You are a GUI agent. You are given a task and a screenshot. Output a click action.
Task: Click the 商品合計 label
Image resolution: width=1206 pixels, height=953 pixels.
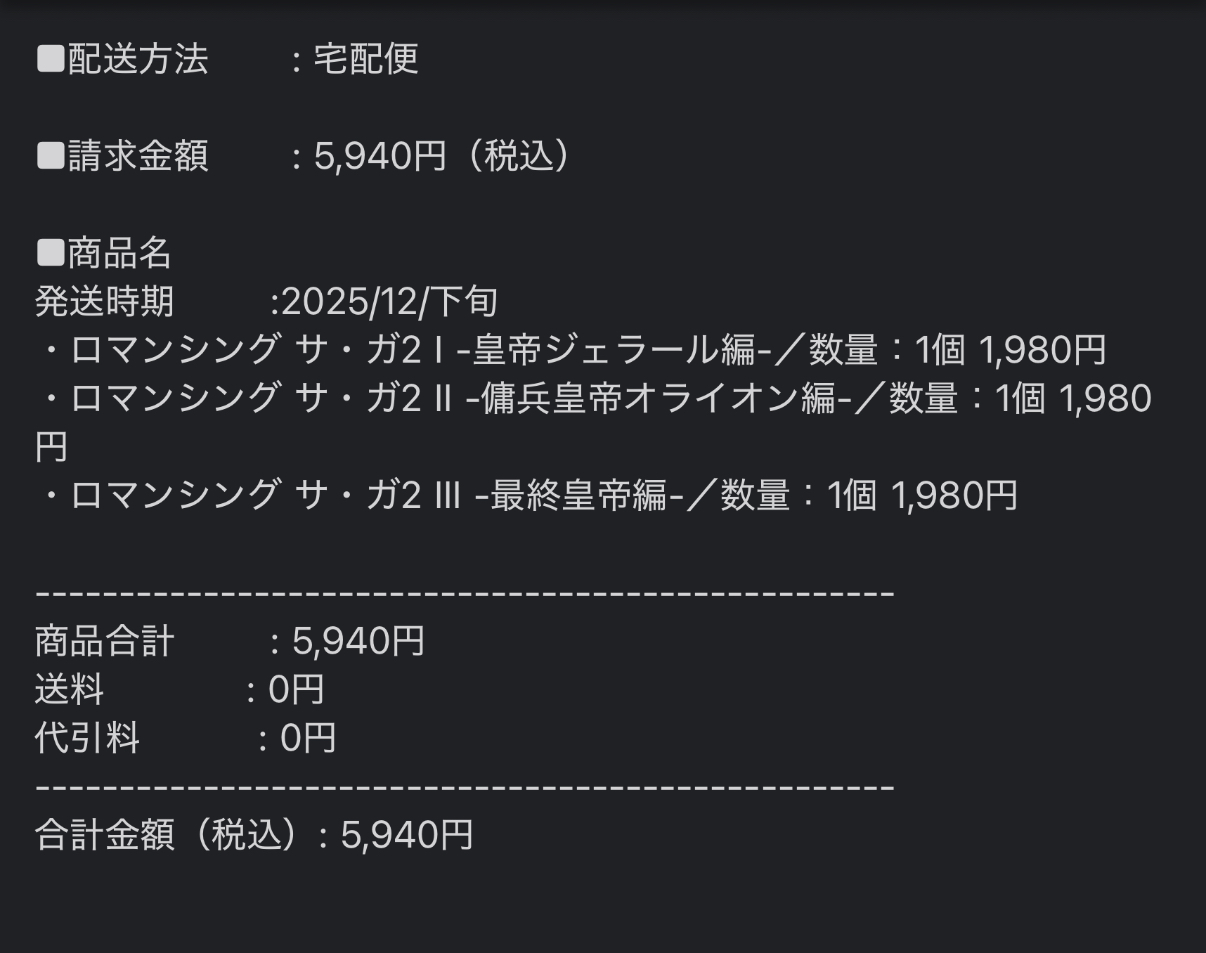click(x=104, y=641)
